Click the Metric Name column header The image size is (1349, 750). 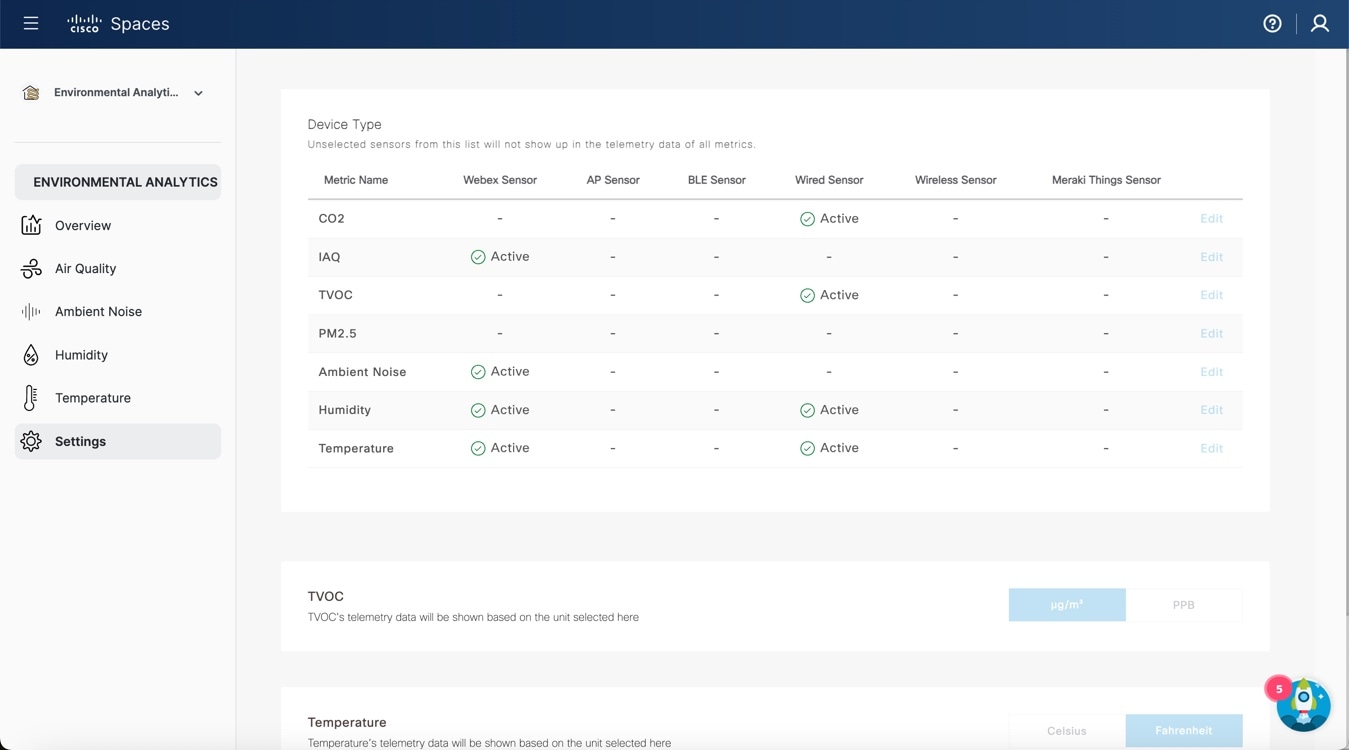click(356, 180)
